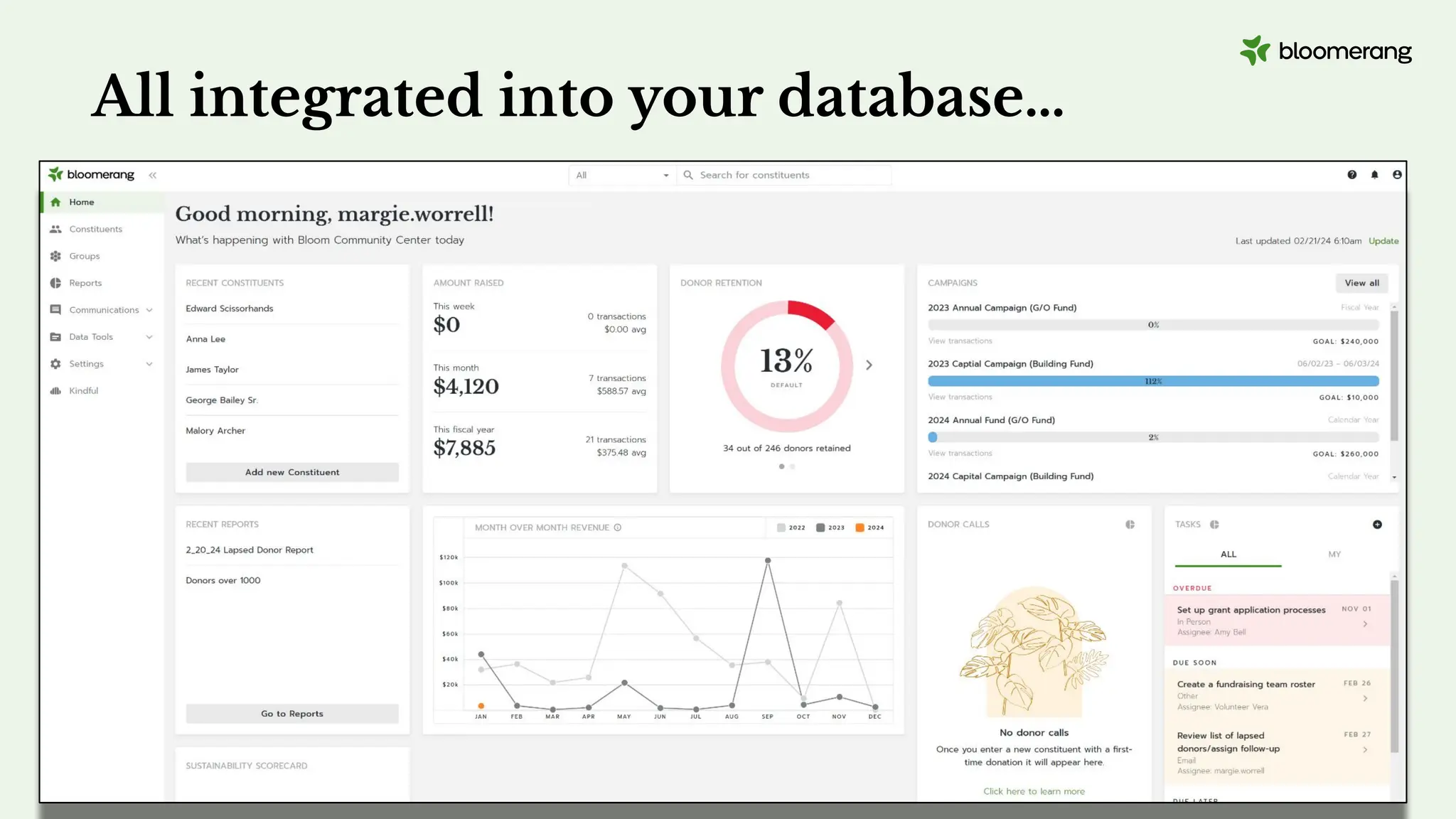Viewport: 1456px width, 819px height.
Task: Click Go to Reports button
Action: pyautogui.click(x=292, y=714)
